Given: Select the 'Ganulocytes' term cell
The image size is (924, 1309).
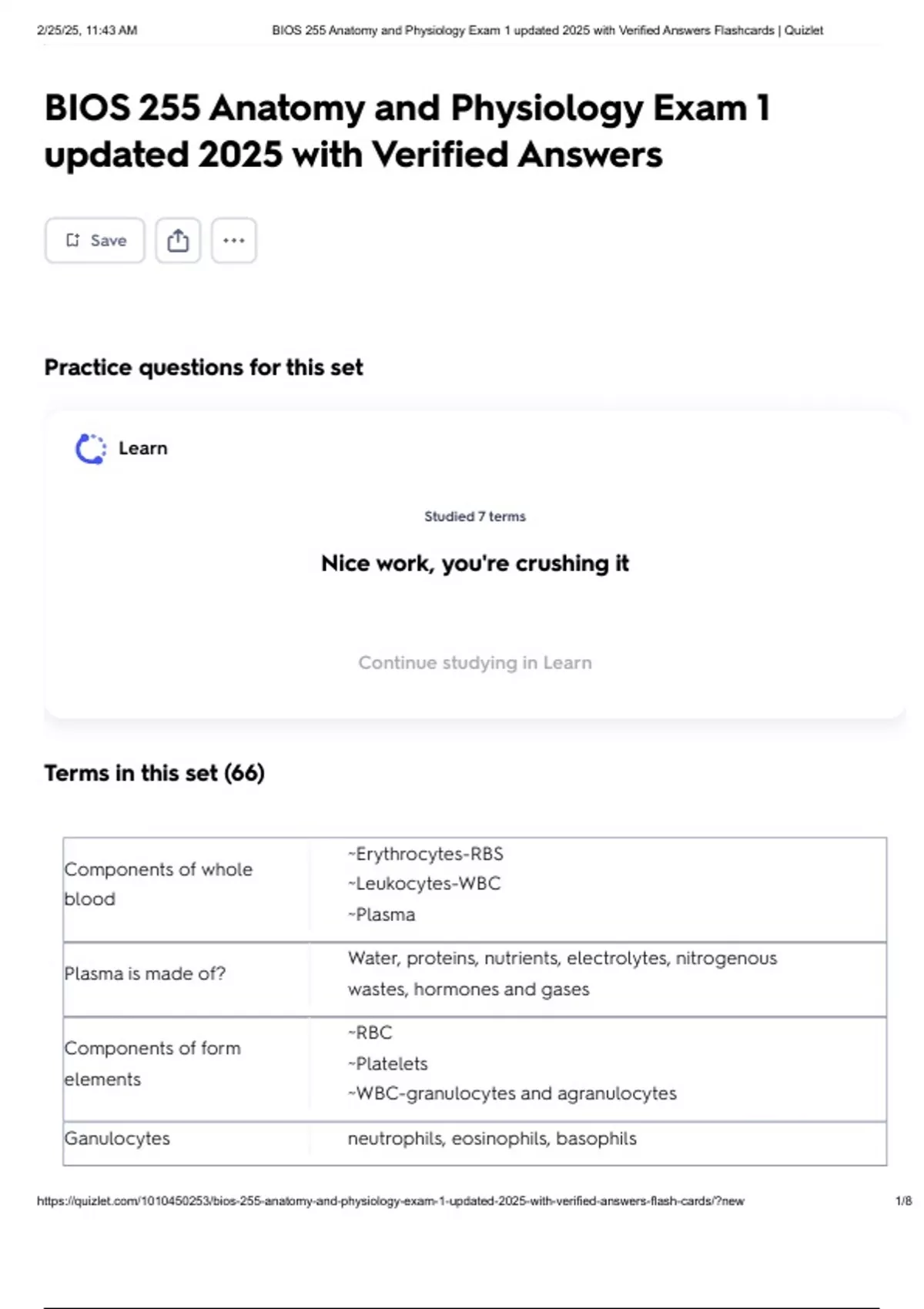Looking at the screenshot, I should pyautogui.click(x=117, y=1139).
